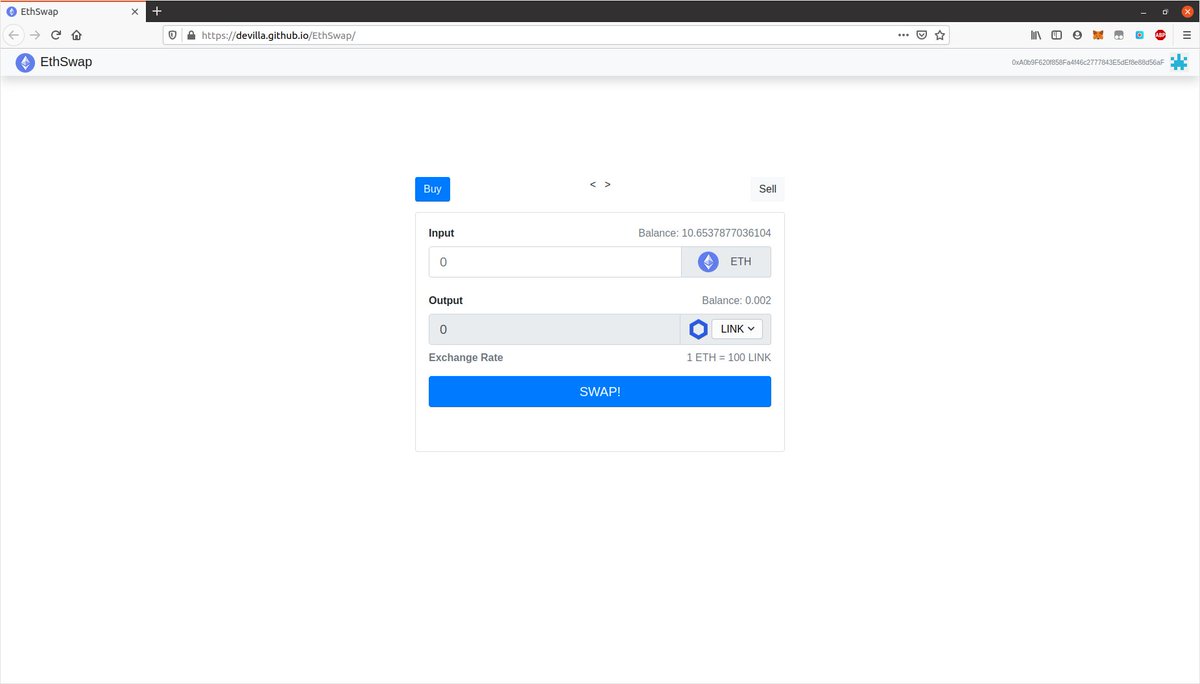Click the Output label
This screenshot has height=684, width=1200.
point(446,300)
